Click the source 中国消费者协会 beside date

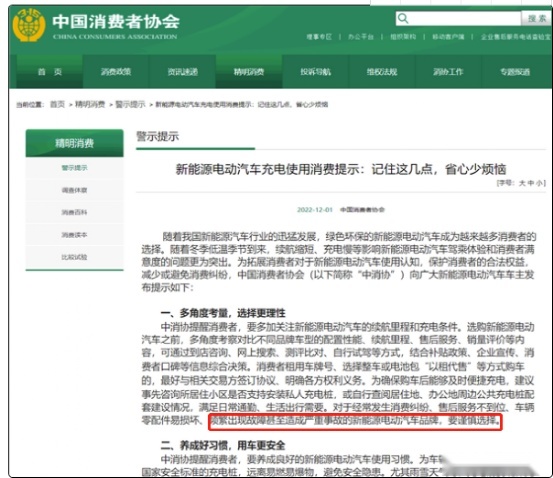pos(362,210)
